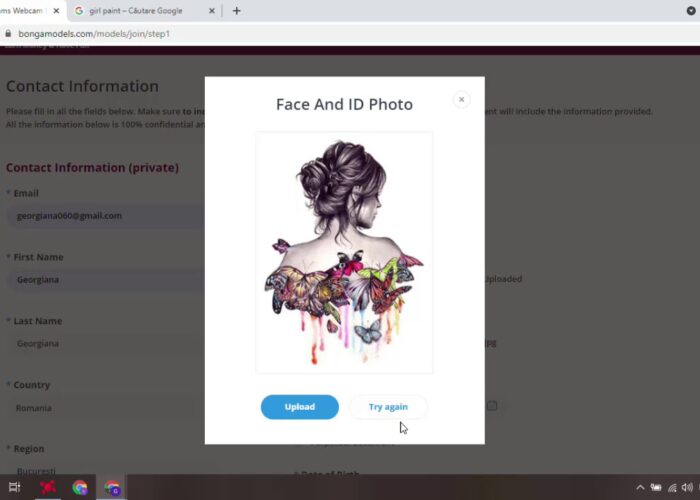Toggle the checkbox on the right side of the form
The width and height of the screenshot is (700, 500).
click(x=492, y=406)
